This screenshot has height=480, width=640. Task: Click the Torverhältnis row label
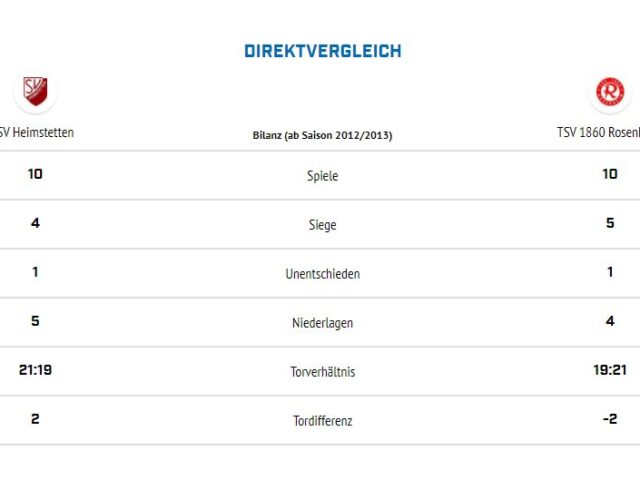(x=322, y=372)
